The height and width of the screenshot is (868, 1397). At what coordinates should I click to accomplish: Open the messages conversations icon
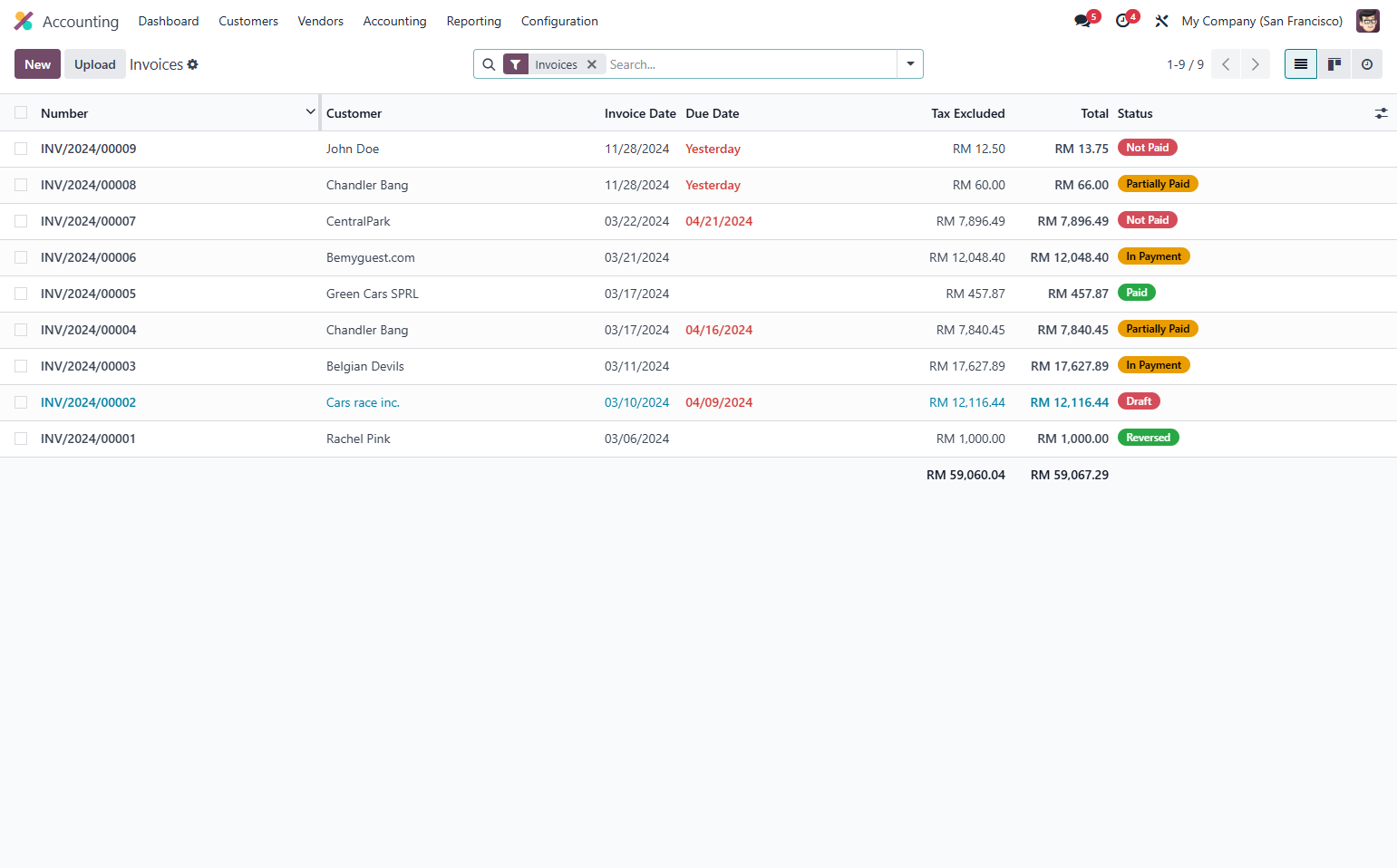click(1083, 21)
